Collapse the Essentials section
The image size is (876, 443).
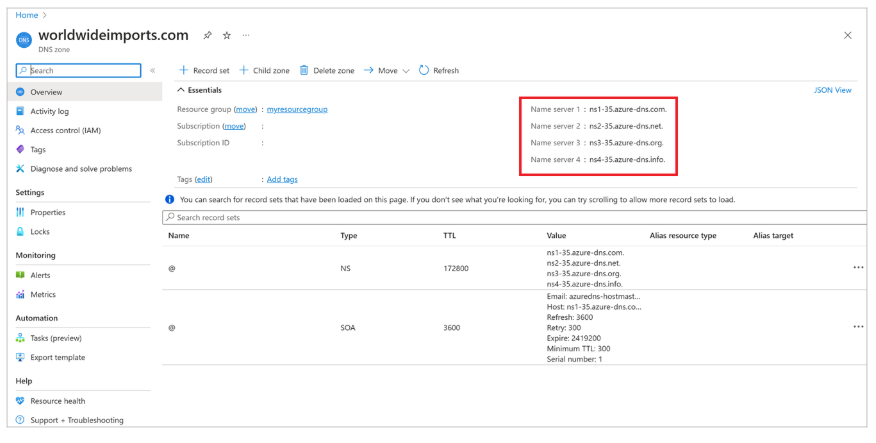181,90
